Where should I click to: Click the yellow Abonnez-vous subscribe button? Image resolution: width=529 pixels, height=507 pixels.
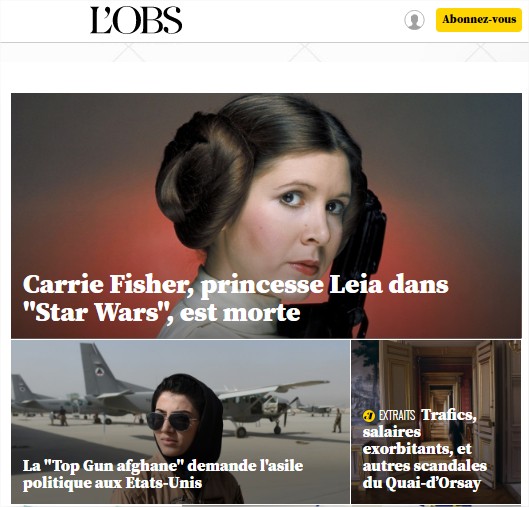coord(479,20)
